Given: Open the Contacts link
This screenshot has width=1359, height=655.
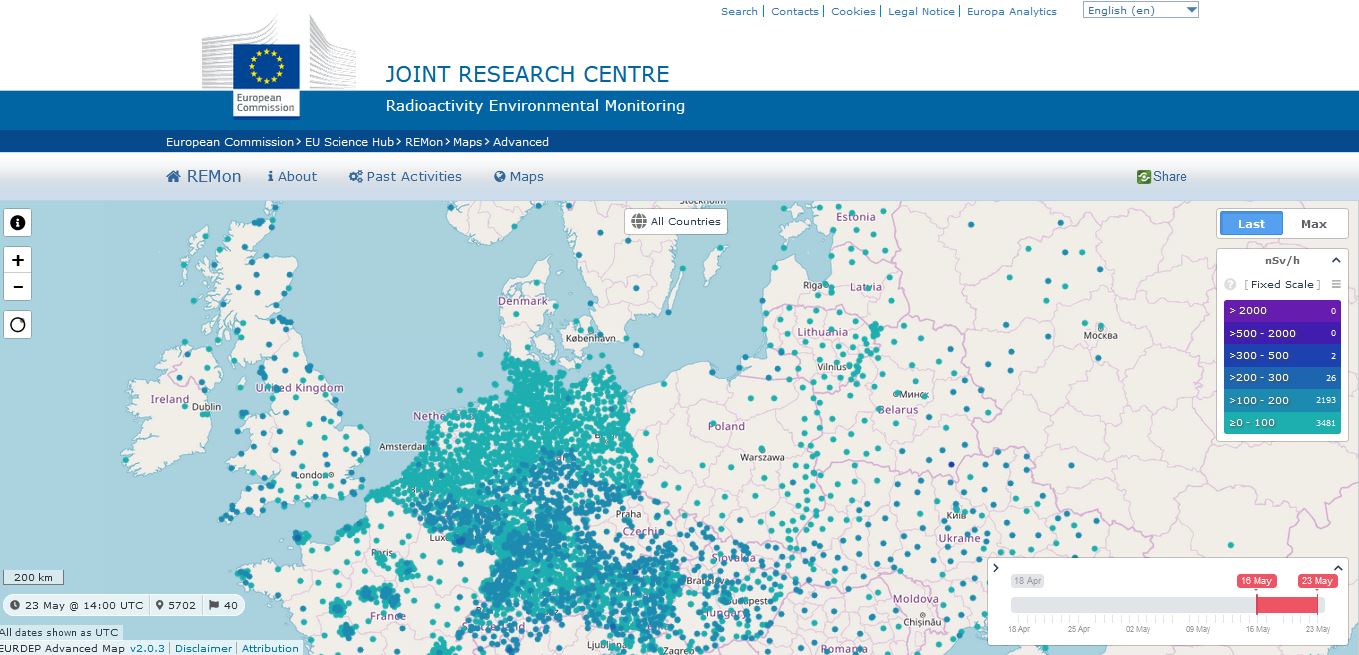Looking at the screenshot, I should click(795, 11).
